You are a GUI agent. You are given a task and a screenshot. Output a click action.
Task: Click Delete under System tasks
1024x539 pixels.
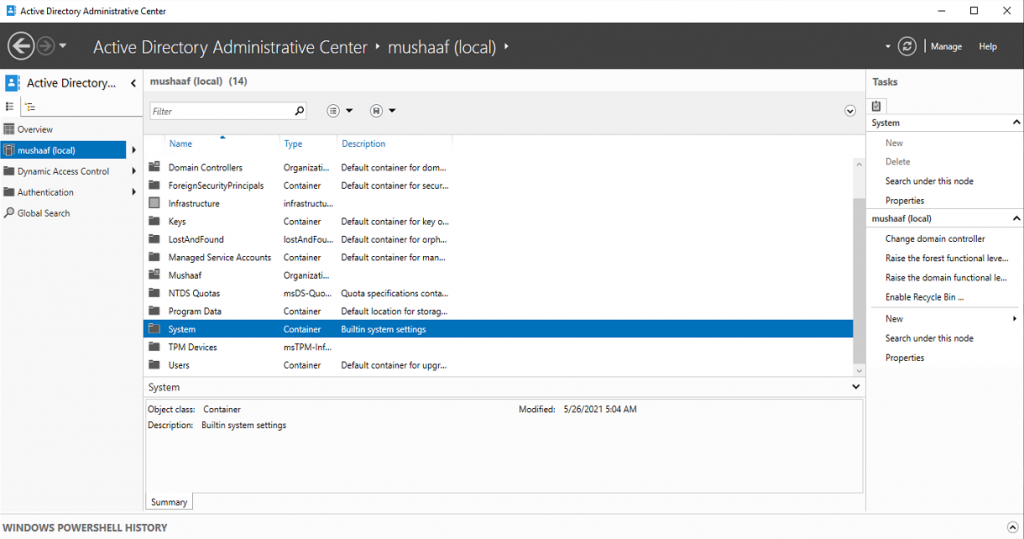897,161
